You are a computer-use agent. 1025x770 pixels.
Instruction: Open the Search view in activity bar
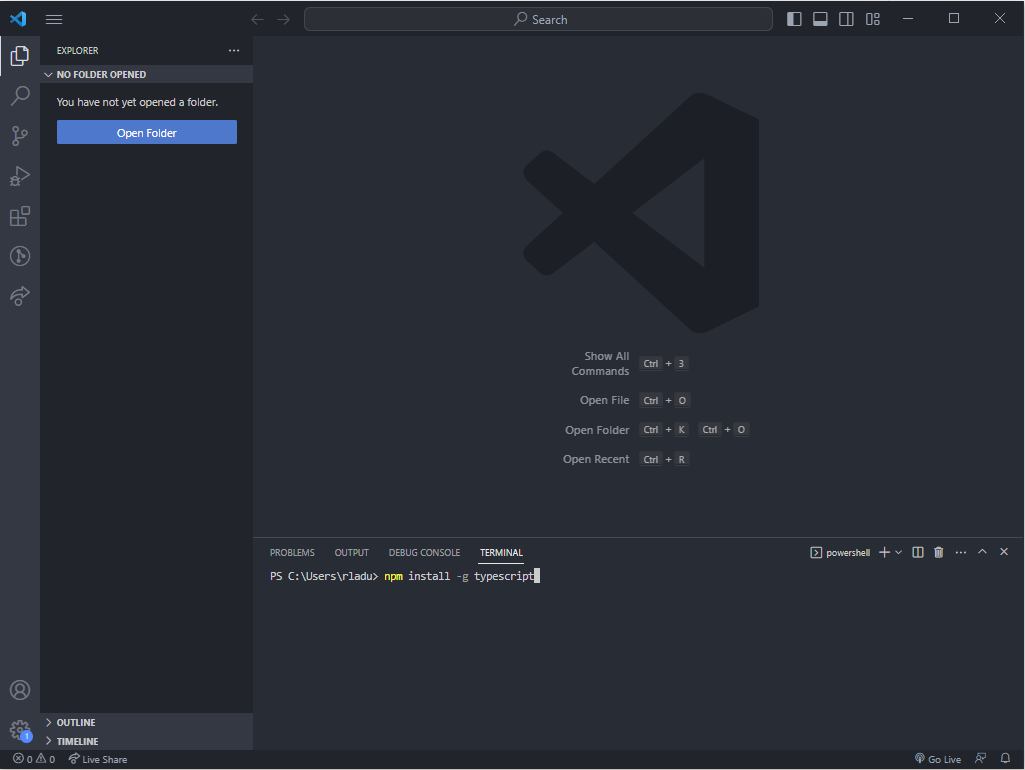pos(20,95)
